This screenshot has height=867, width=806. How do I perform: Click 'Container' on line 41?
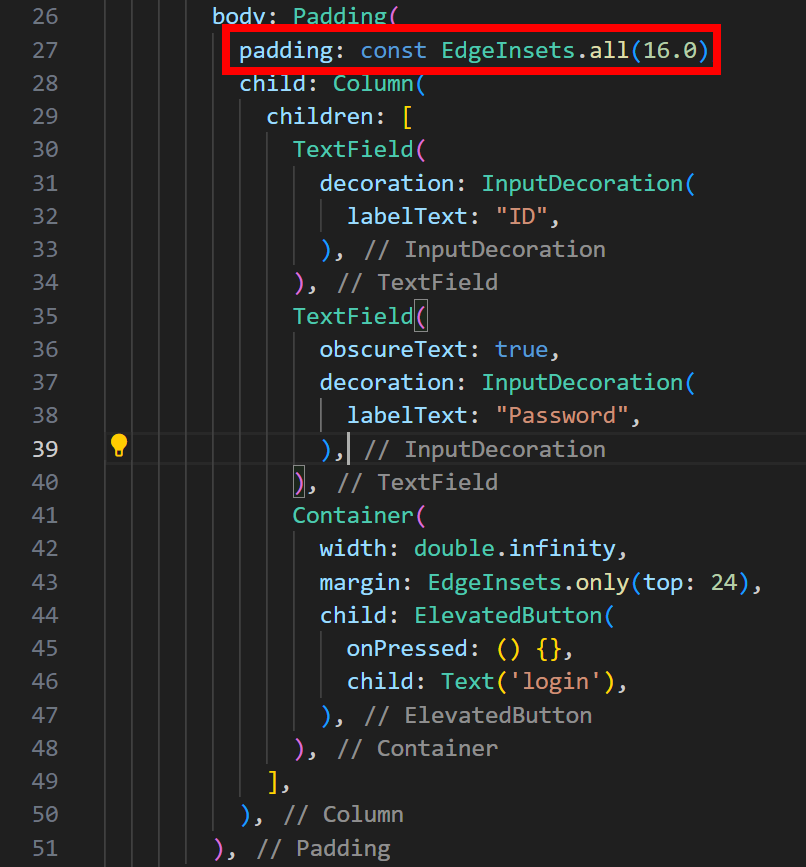353,516
